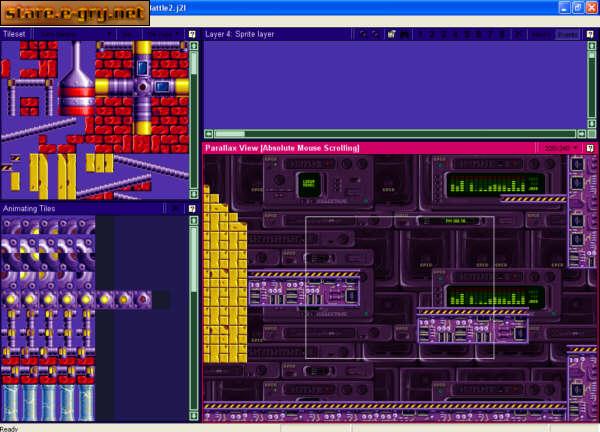This screenshot has width=600, height=432.
Task: Select first glowing yellow bulb animated tile
Action: tap(10, 300)
